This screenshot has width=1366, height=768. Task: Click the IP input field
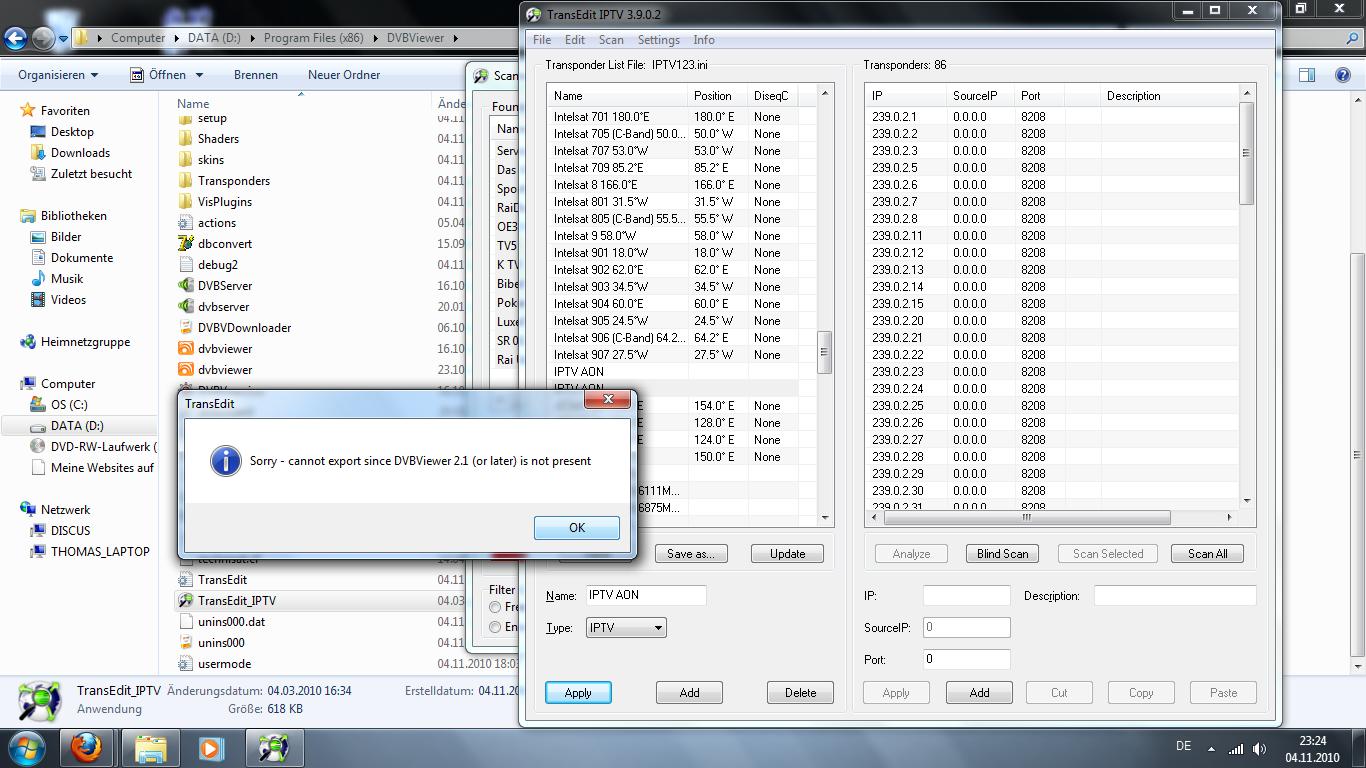(x=966, y=596)
